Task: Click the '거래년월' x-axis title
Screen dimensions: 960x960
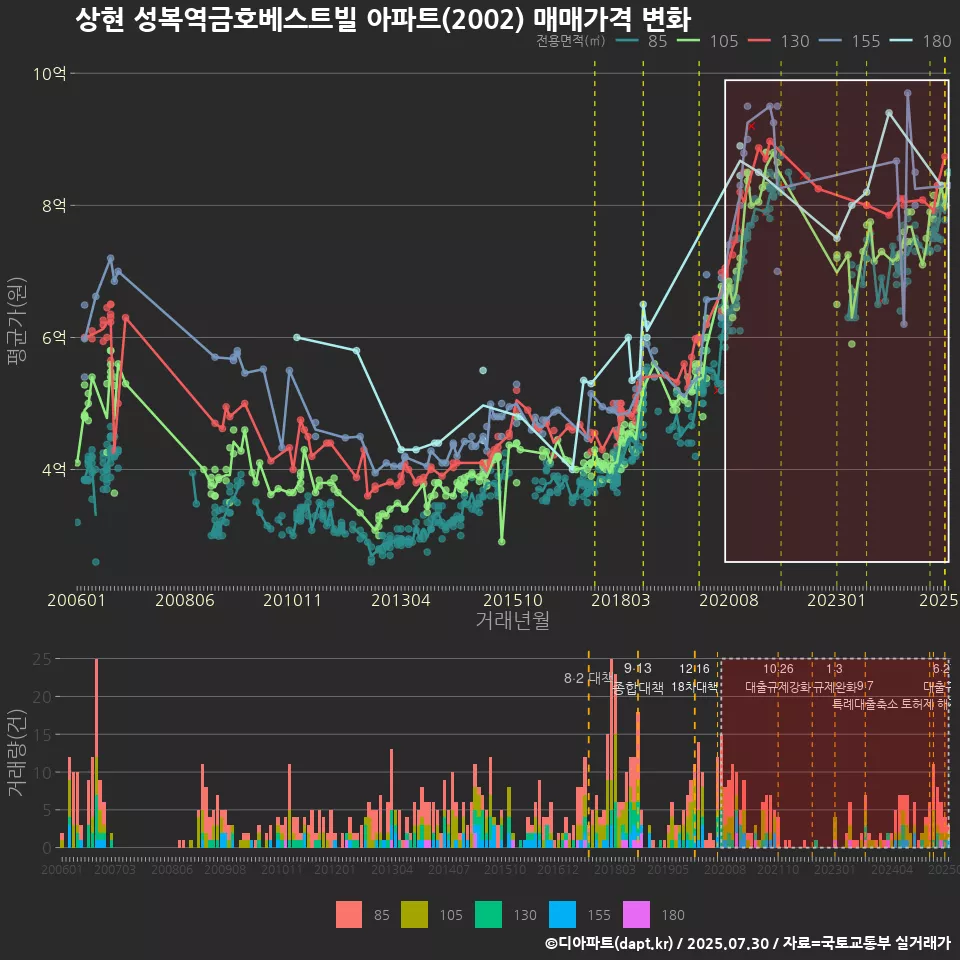Action: [512, 620]
